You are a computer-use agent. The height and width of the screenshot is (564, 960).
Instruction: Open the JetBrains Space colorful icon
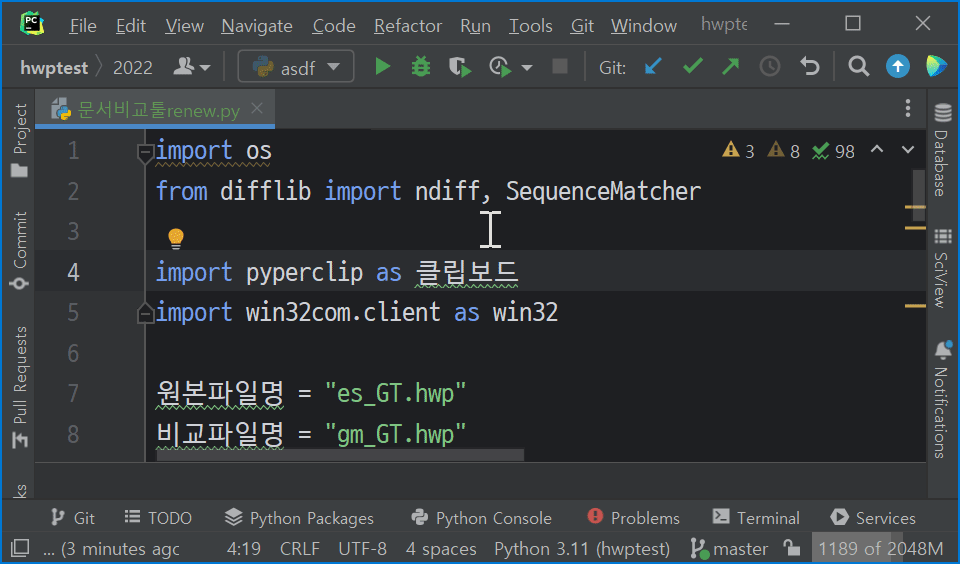click(x=936, y=66)
